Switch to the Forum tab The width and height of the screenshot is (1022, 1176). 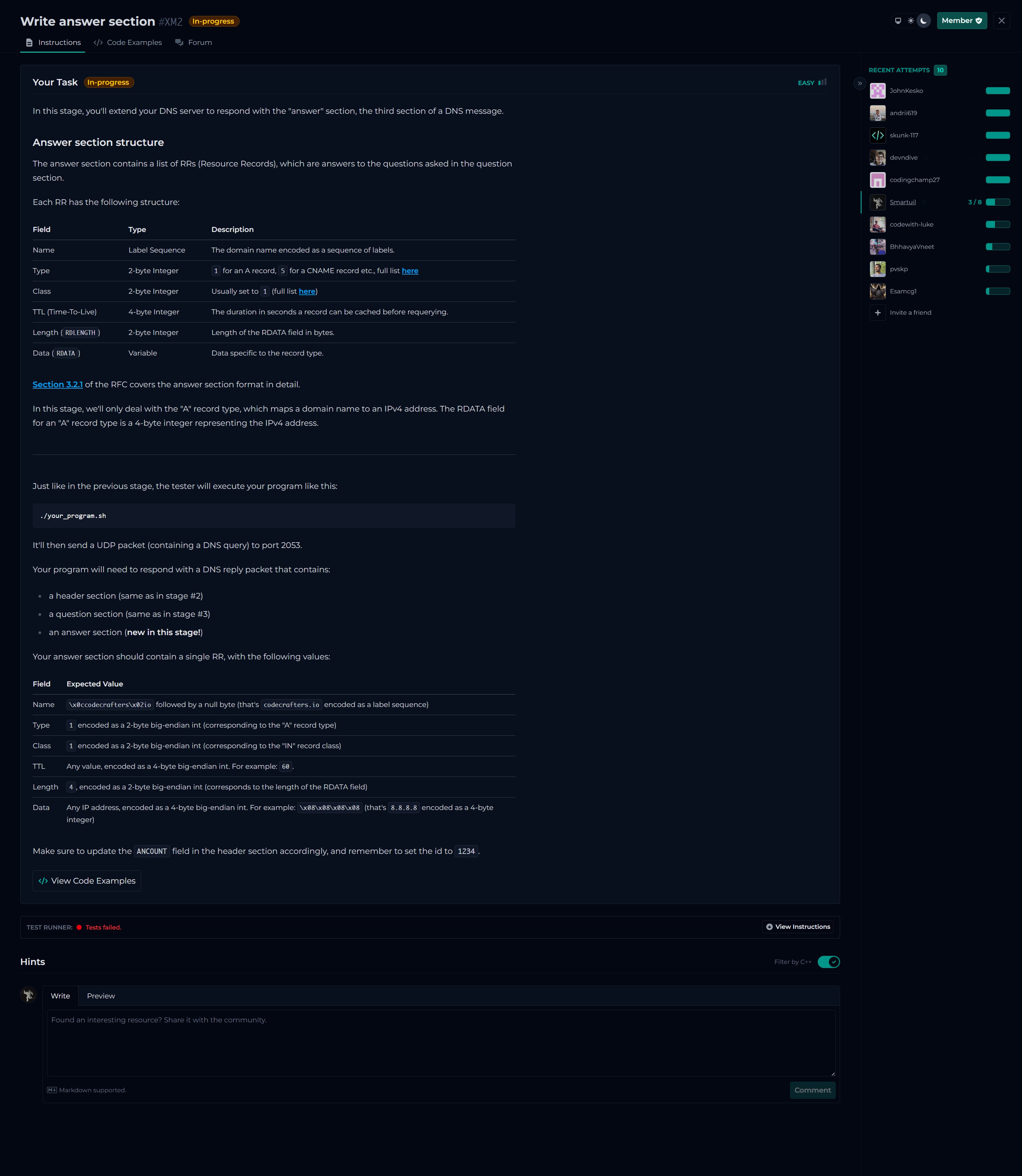click(x=193, y=43)
